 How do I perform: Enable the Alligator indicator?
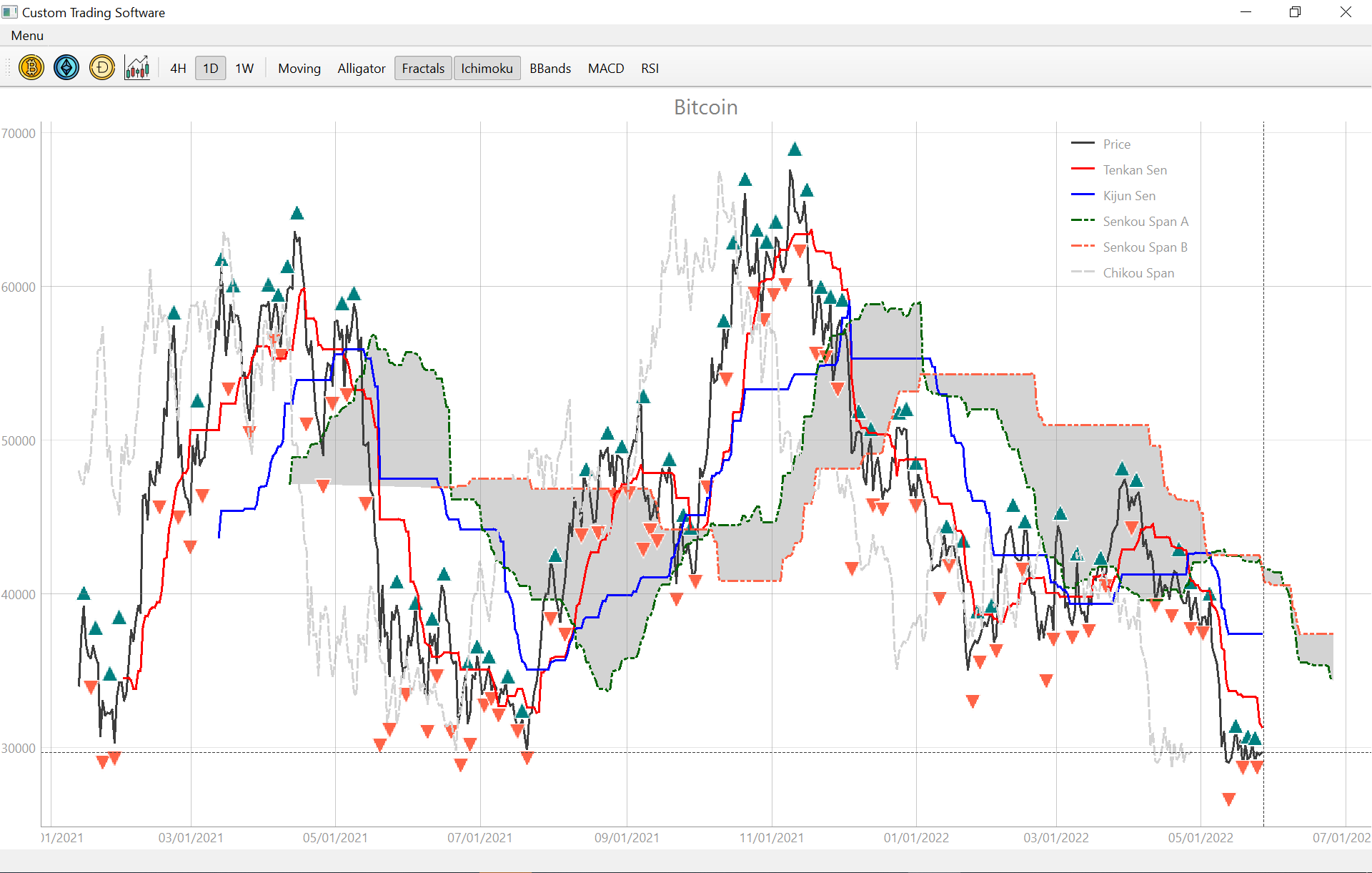pyautogui.click(x=362, y=69)
